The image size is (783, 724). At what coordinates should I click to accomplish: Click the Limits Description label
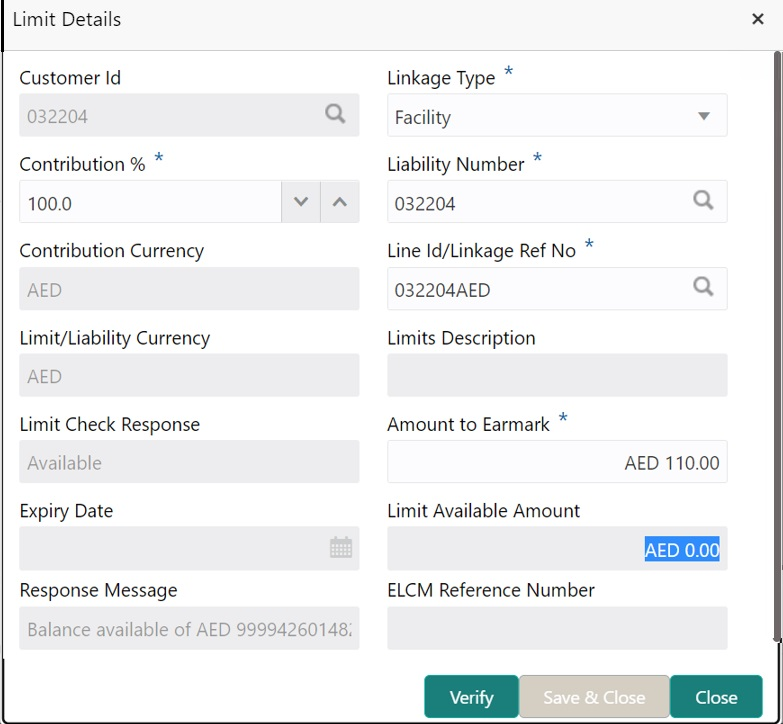coord(461,338)
